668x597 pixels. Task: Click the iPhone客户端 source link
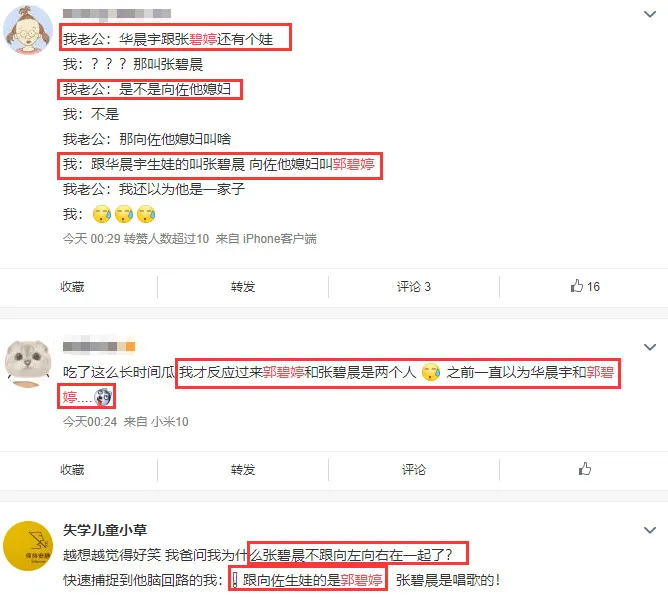[279, 239]
